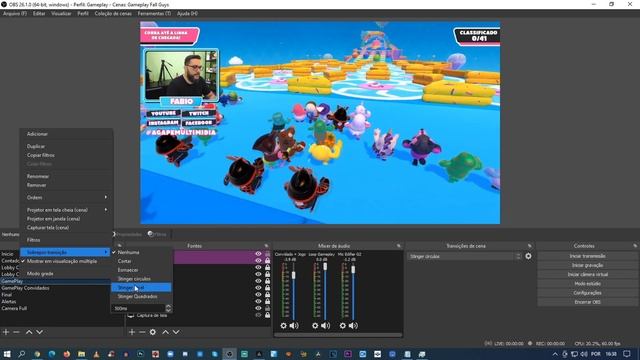Image resolution: width=640 pixels, height=360 pixels.
Task: Open Configurações from Controles
Action: pyautogui.click(x=587, y=293)
